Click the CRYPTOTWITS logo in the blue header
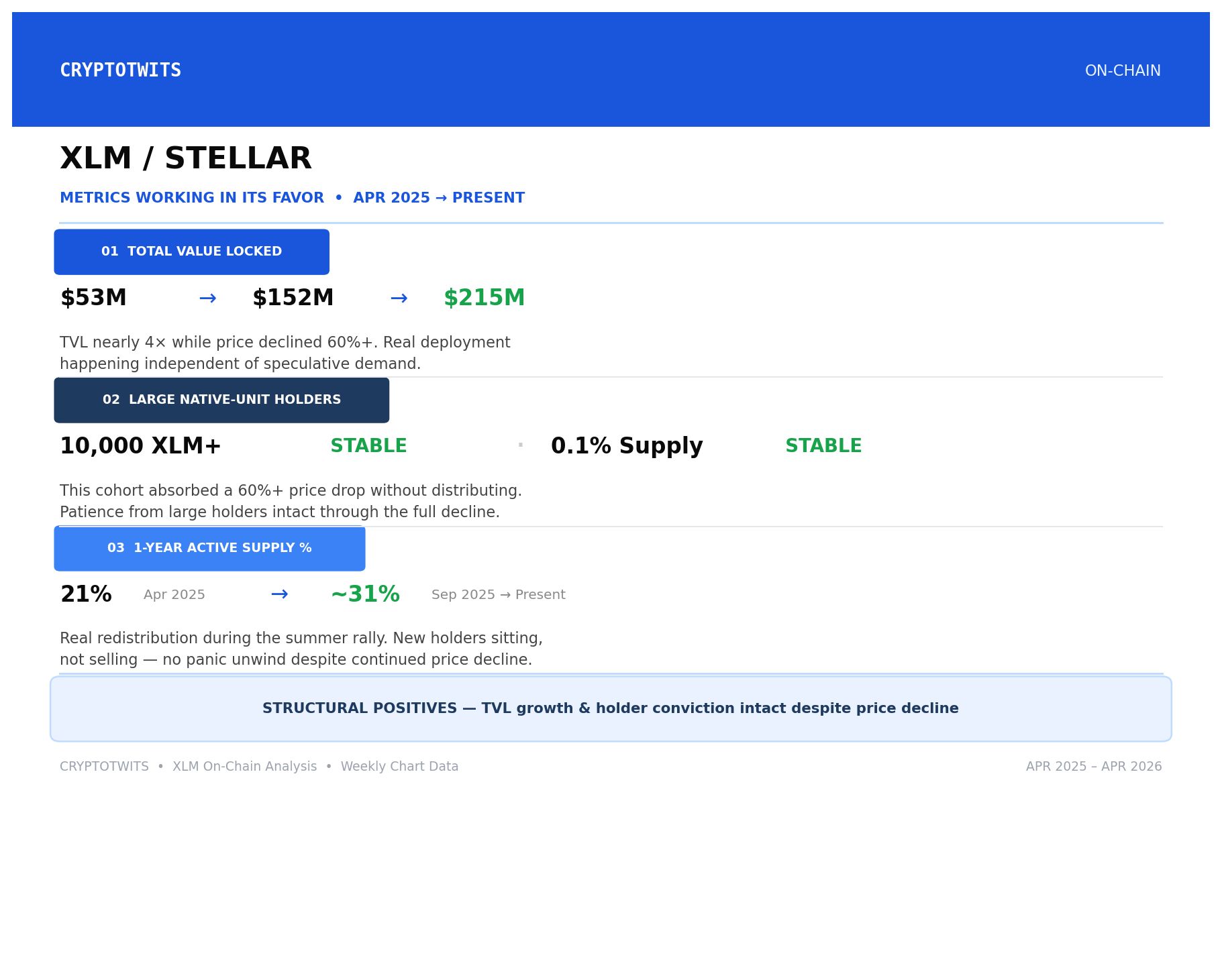Image resolution: width=1222 pixels, height=980 pixels. (x=121, y=70)
